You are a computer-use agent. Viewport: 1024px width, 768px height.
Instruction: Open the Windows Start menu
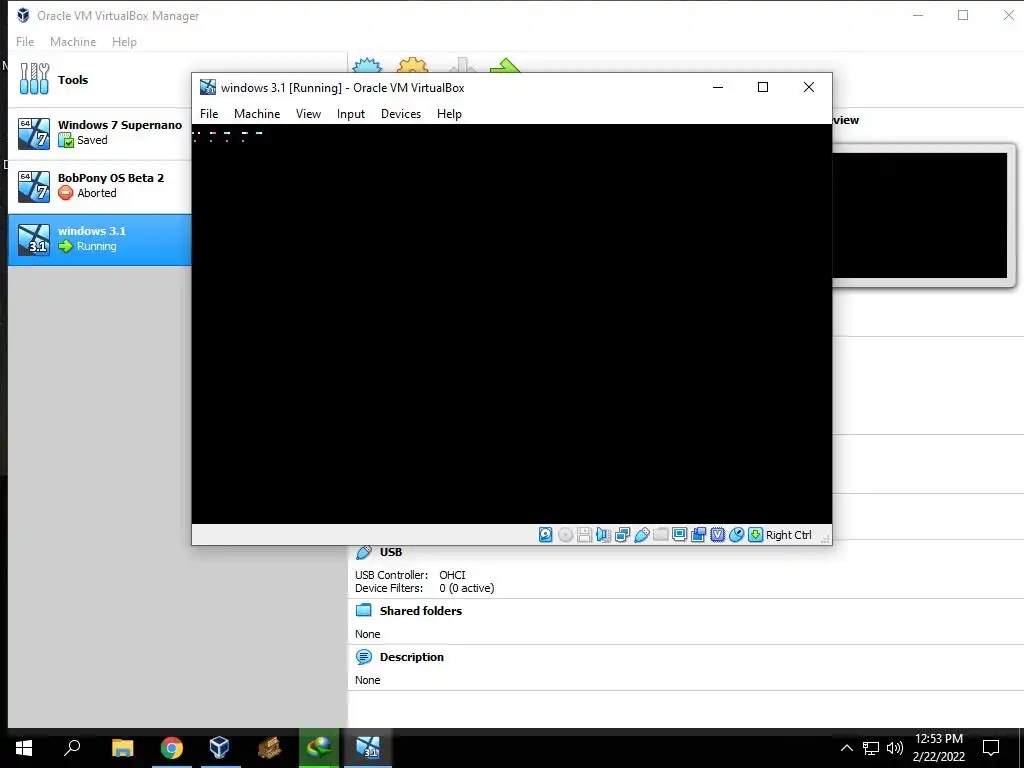coord(24,748)
